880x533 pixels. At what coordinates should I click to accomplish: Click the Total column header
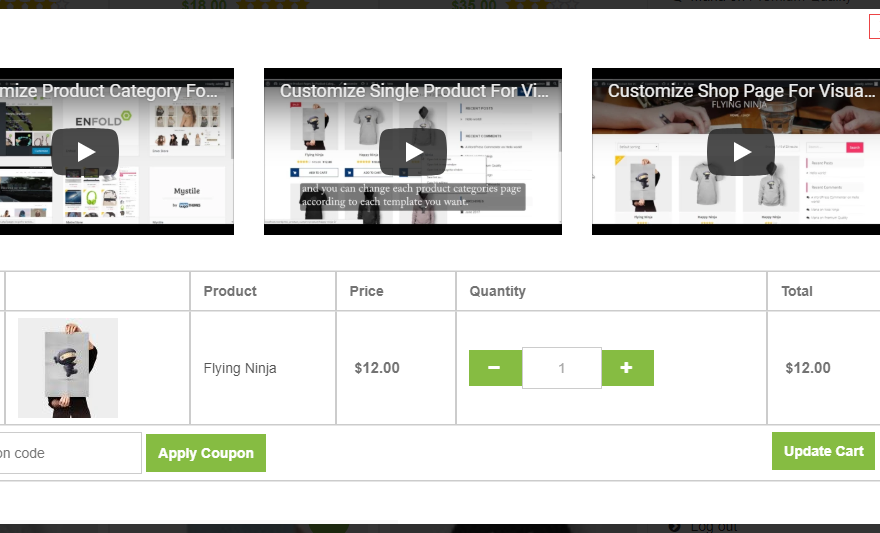point(797,291)
